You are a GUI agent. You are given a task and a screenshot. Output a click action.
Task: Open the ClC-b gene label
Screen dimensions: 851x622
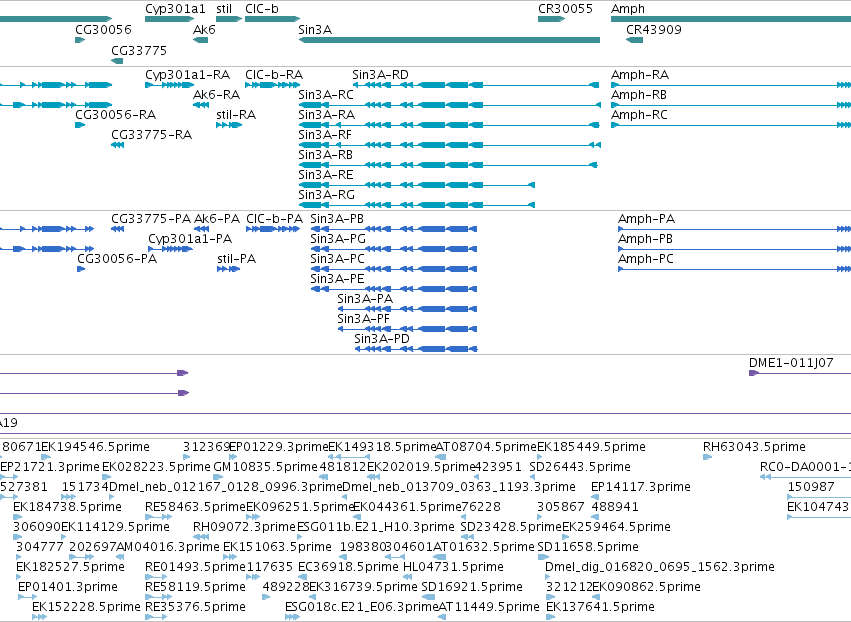tap(262, 9)
